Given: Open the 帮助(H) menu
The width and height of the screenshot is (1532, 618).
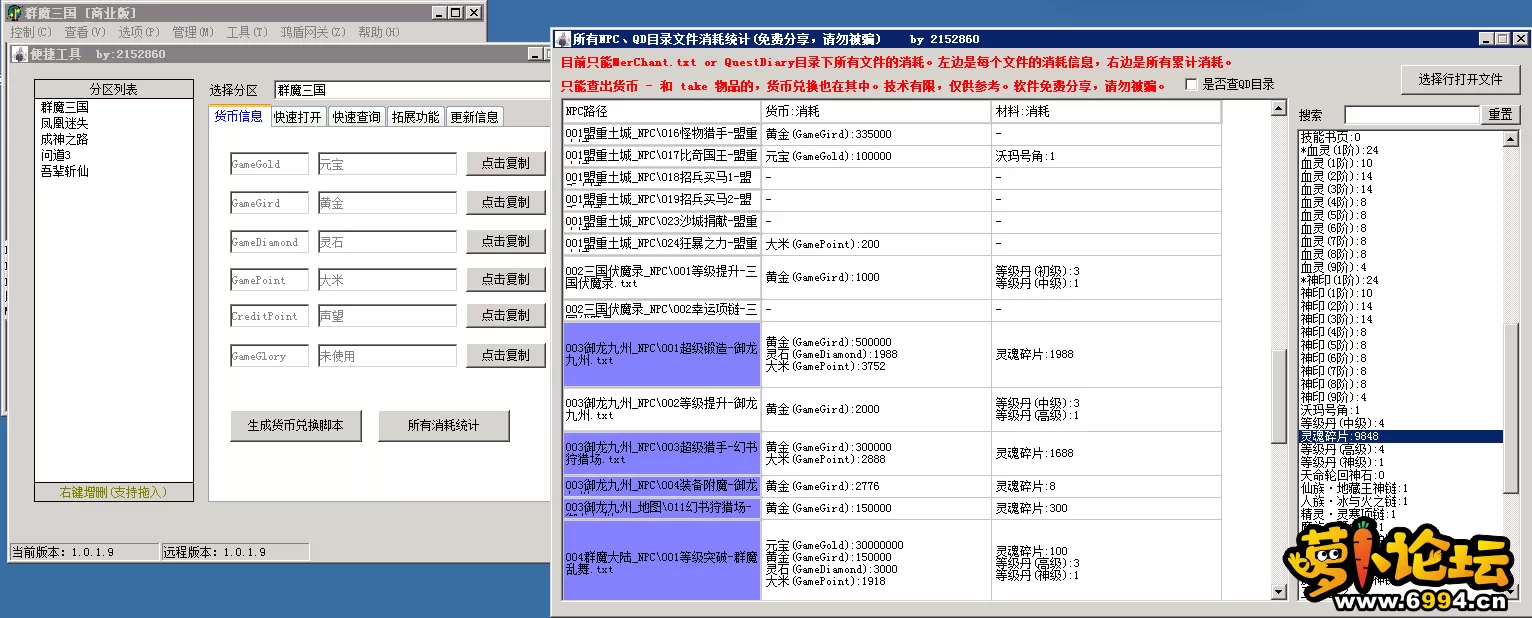Looking at the screenshot, I should pos(378,32).
